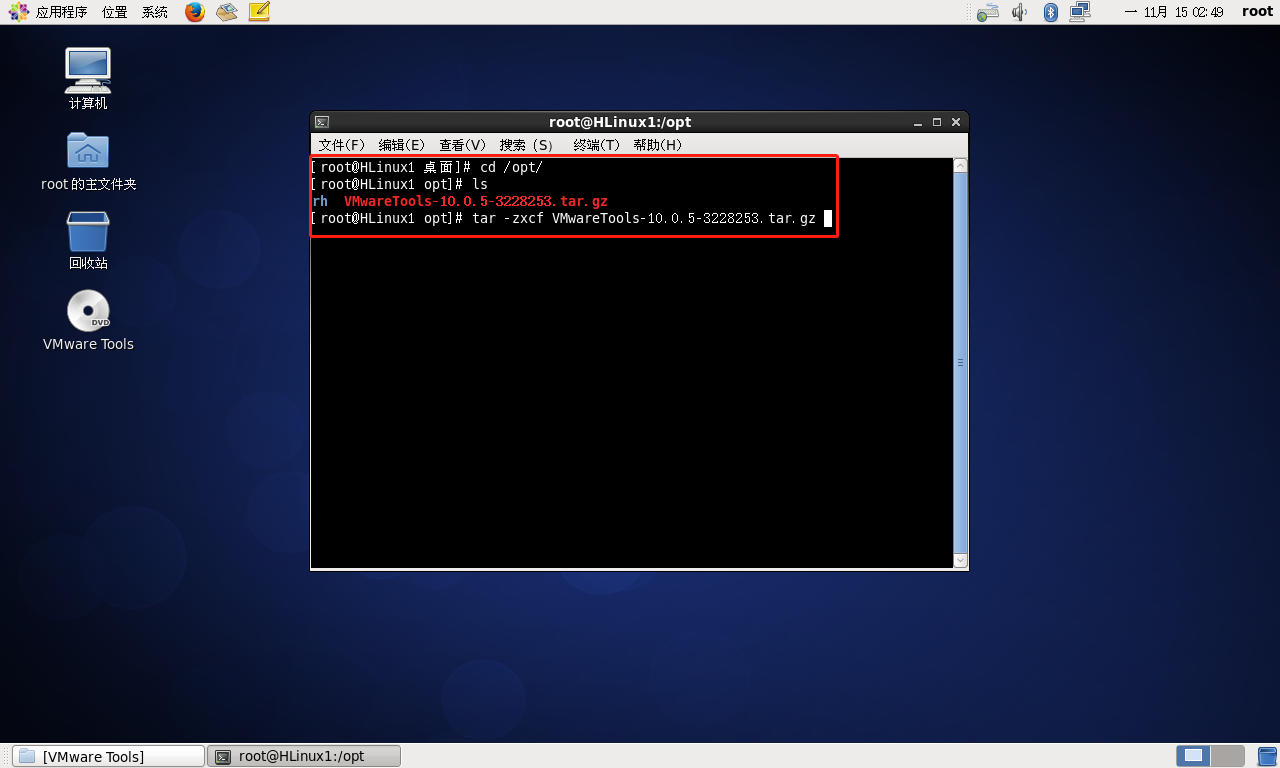Open the terminal 文件(F) menu
This screenshot has height=768, width=1280.
[x=342, y=145]
